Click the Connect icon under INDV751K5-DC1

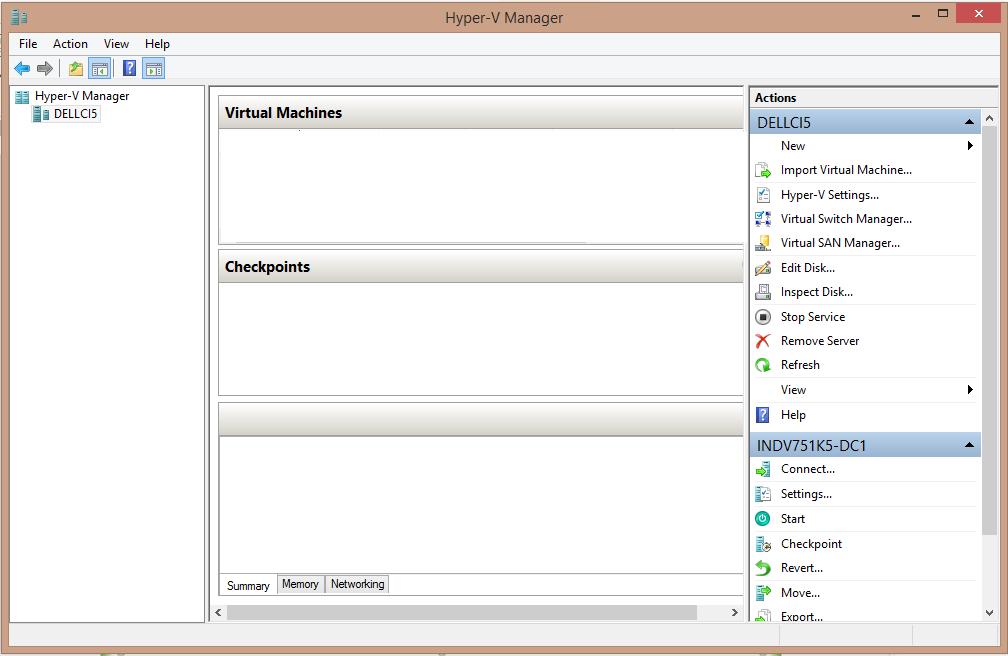click(762, 469)
